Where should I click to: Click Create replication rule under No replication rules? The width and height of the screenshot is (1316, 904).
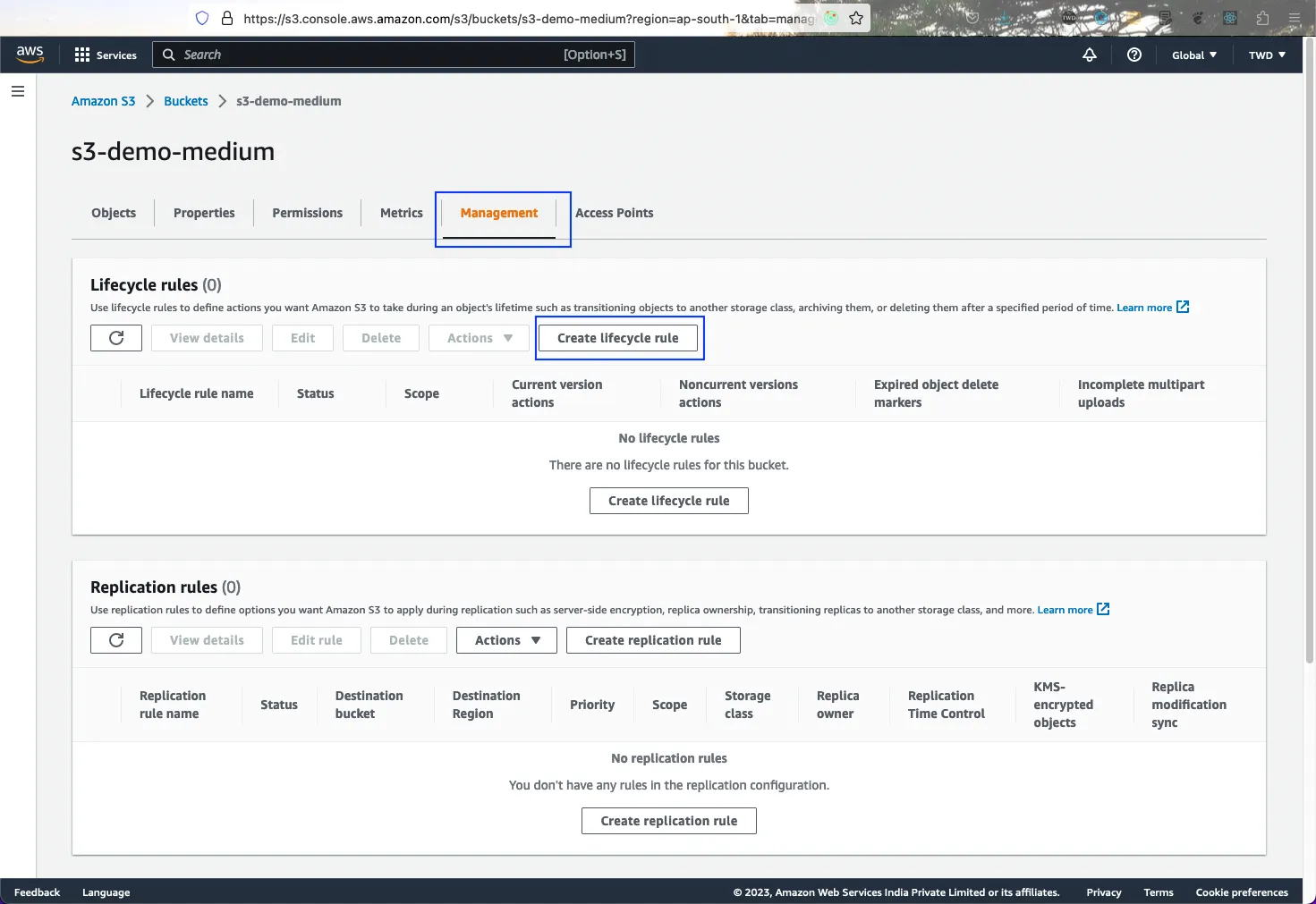tap(669, 821)
